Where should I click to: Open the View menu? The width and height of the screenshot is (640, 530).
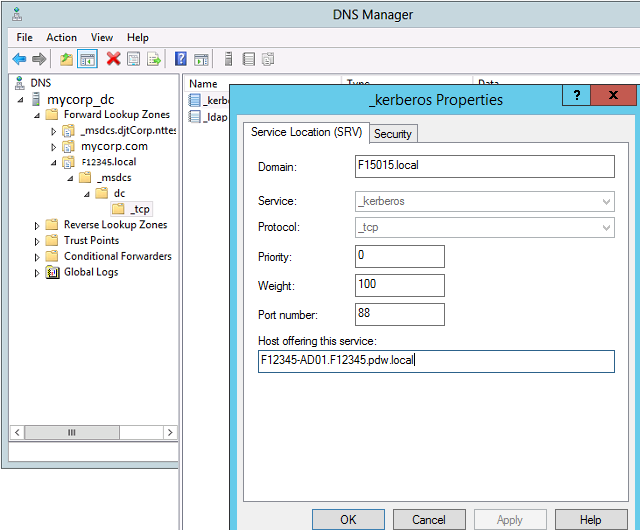click(x=102, y=37)
